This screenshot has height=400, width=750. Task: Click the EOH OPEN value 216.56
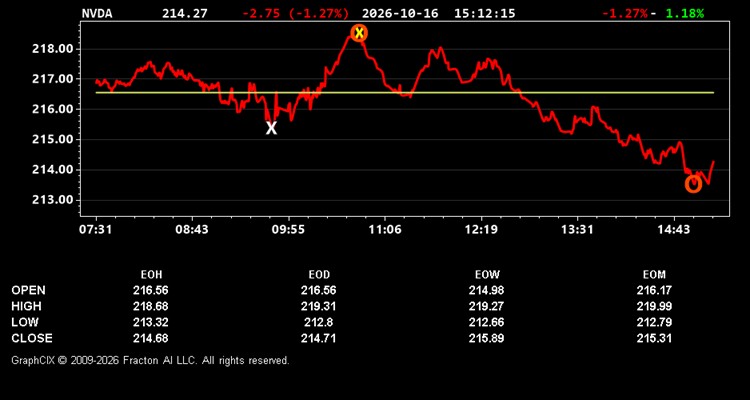[151, 290]
